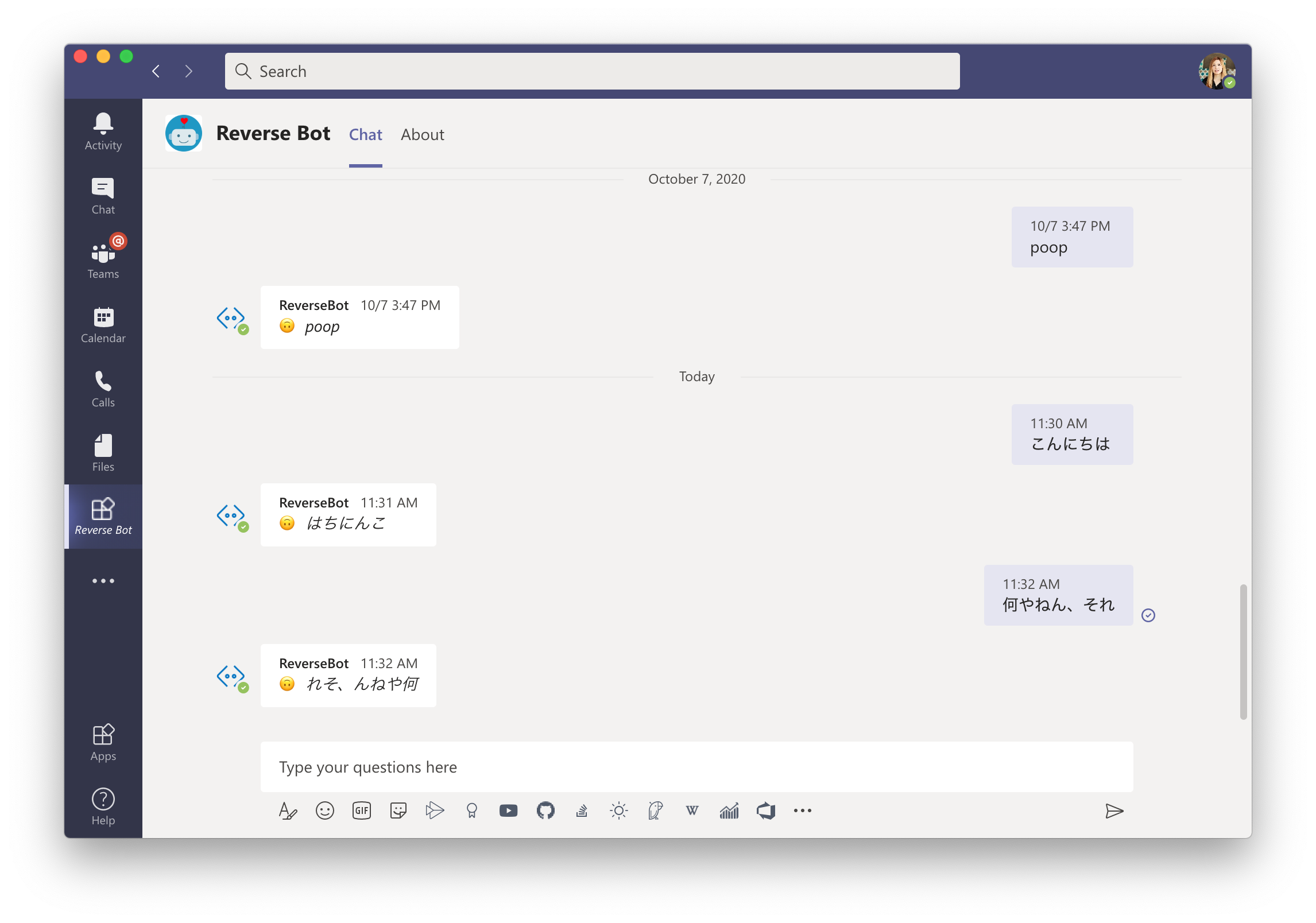
Task: Expand more messaging extensions in compose toolbar
Action: [802, 810]
